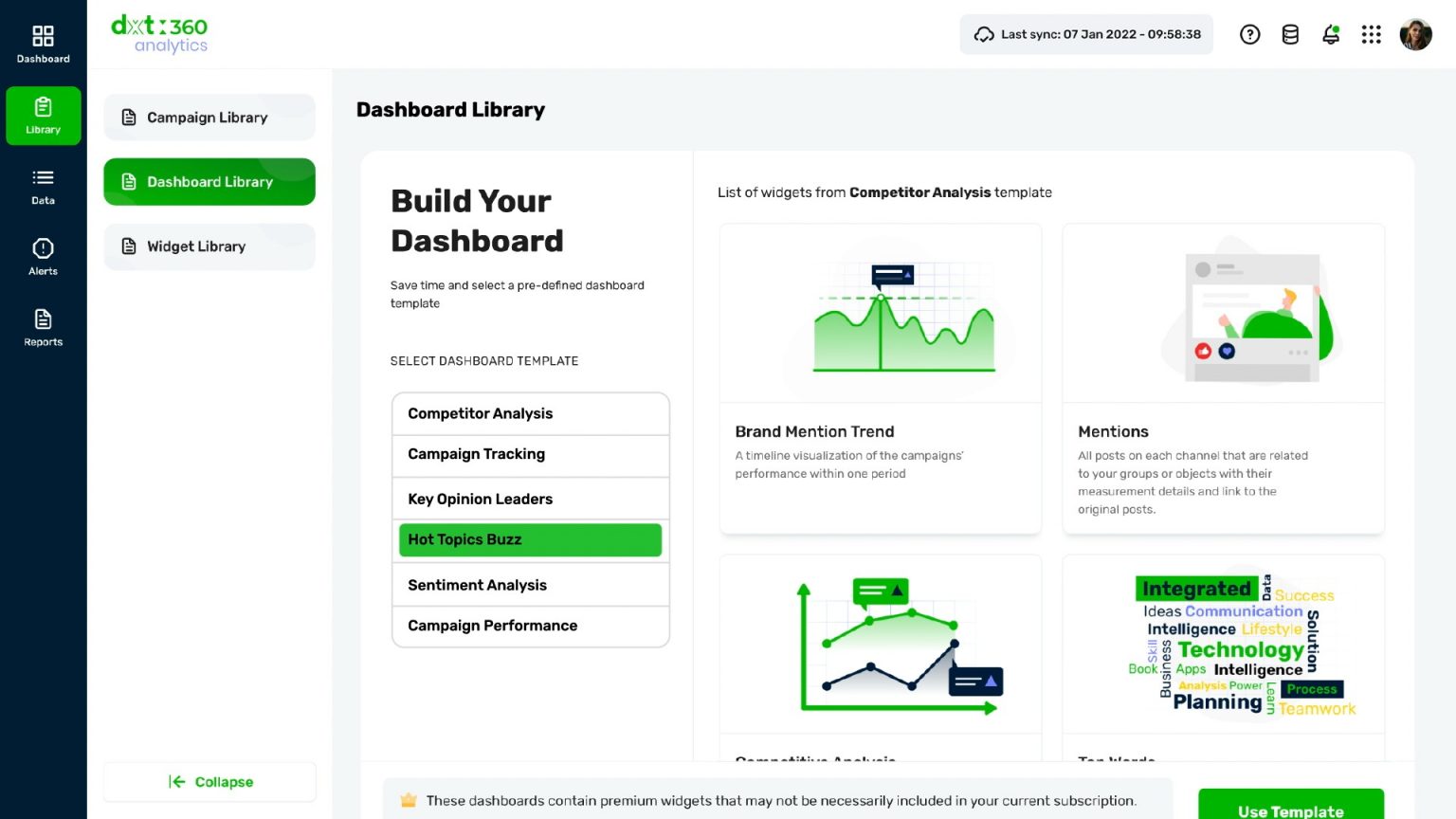The width and height of the screenshot is (1456, 819).
Task: Click the help question mark icon
Action: pyautogui.click(x=1249, y=35)
